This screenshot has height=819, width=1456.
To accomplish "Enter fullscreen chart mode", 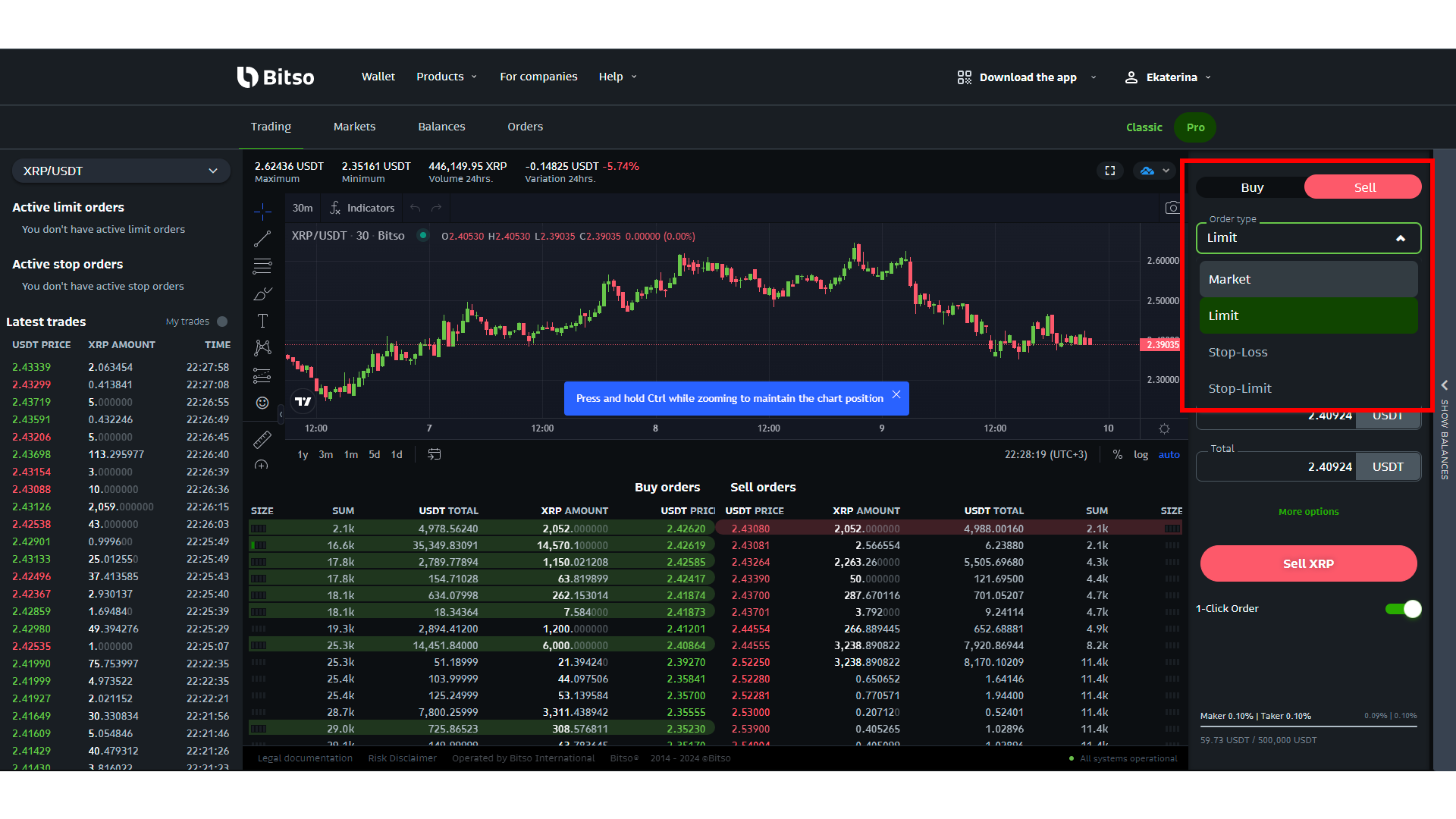I will tap(1110, 171).
